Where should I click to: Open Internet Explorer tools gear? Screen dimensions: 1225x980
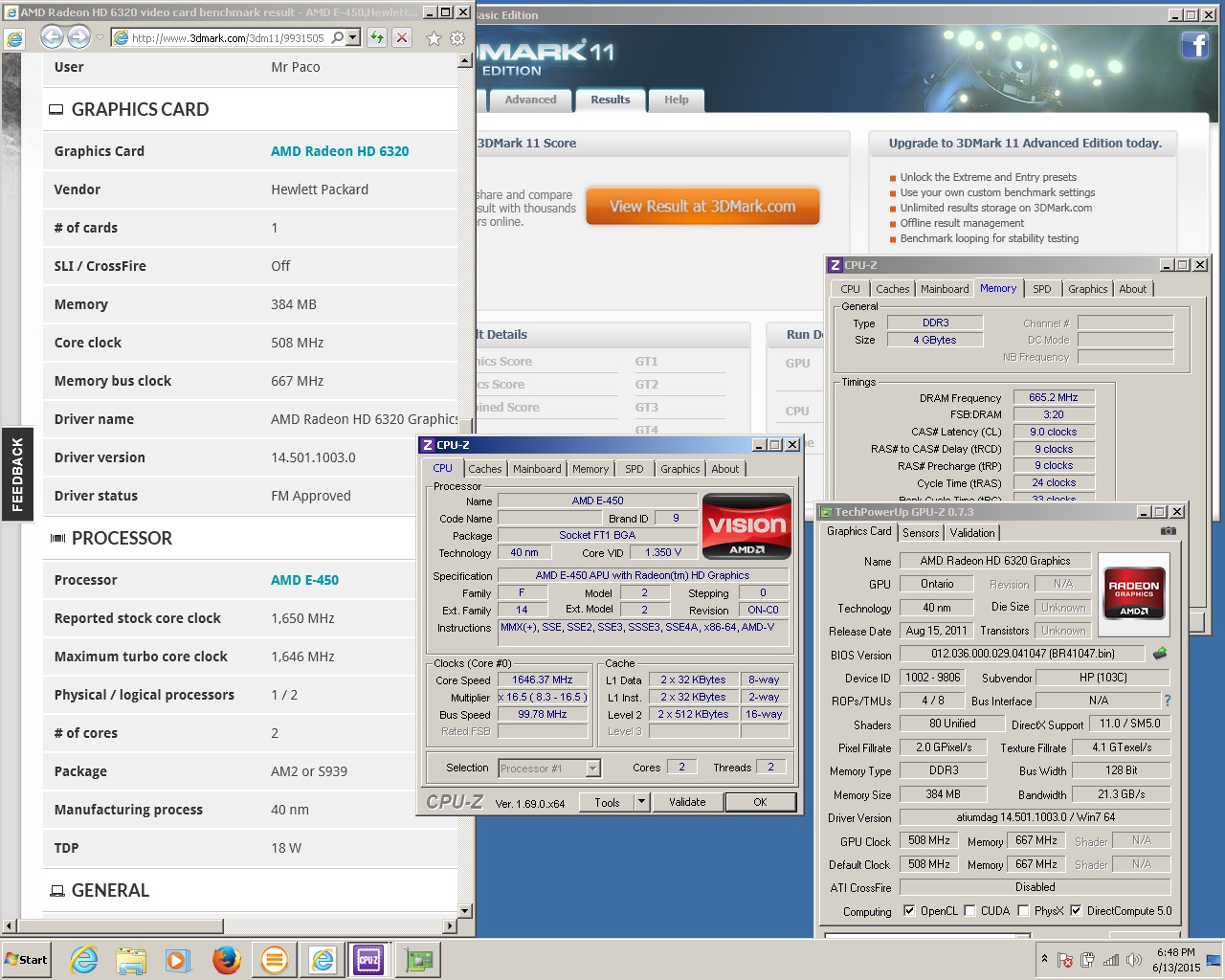pyautogui.click(x=457, y=38)
